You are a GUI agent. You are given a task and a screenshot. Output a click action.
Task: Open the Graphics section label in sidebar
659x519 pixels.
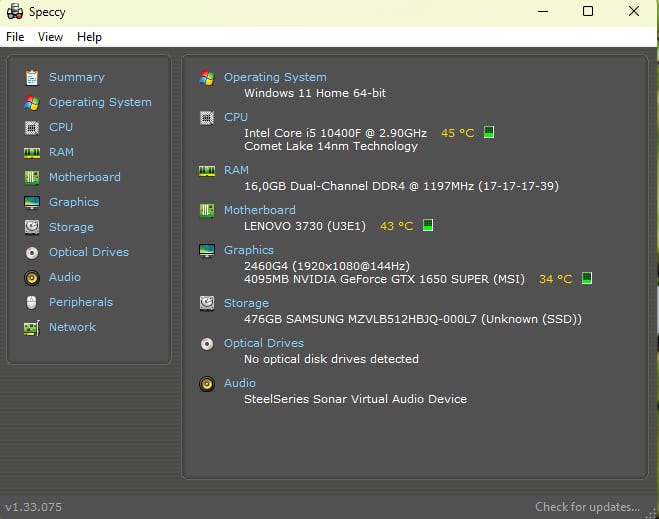point(74,202)
